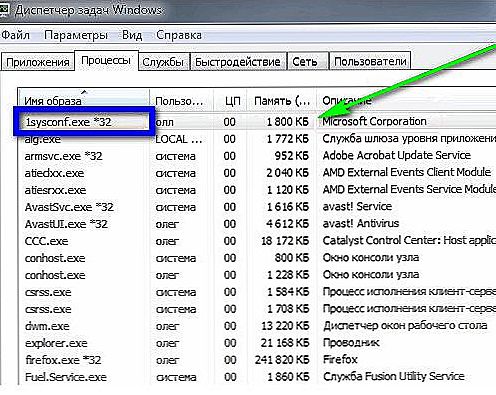The width and height of the screenshot is (496, 395).
Task: Open the Параметры menu
Action: (76, 35)
